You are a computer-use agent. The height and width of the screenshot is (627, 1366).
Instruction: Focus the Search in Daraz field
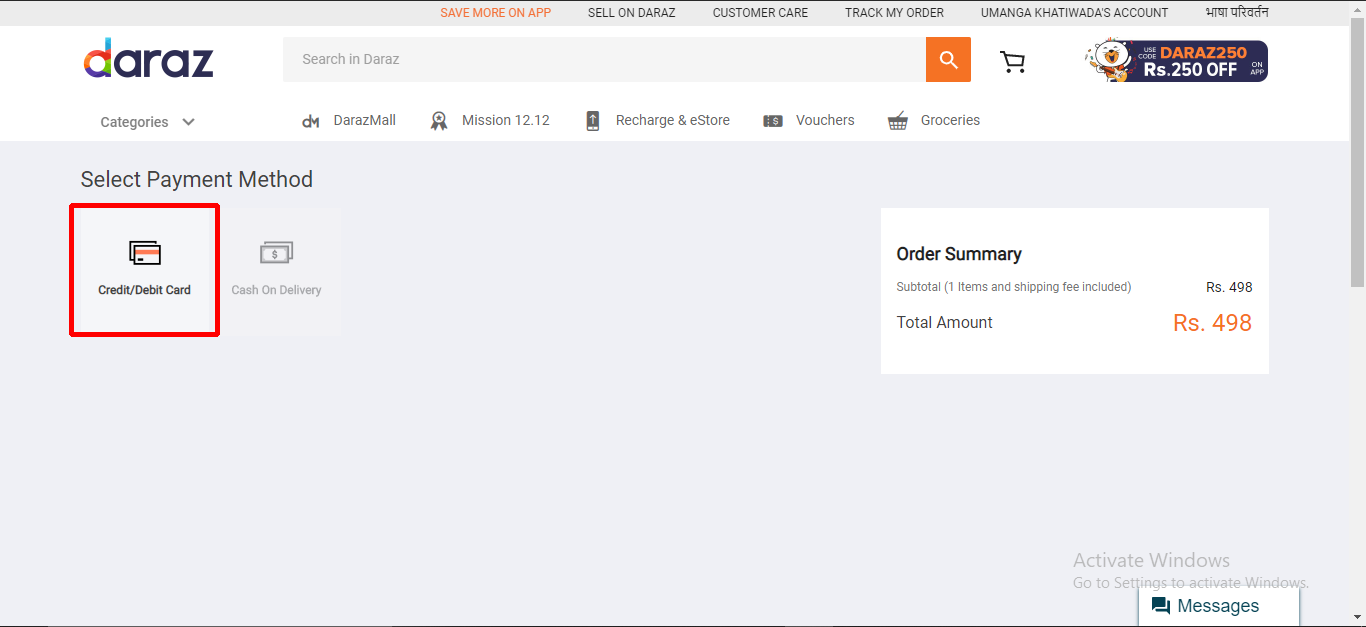604,59
